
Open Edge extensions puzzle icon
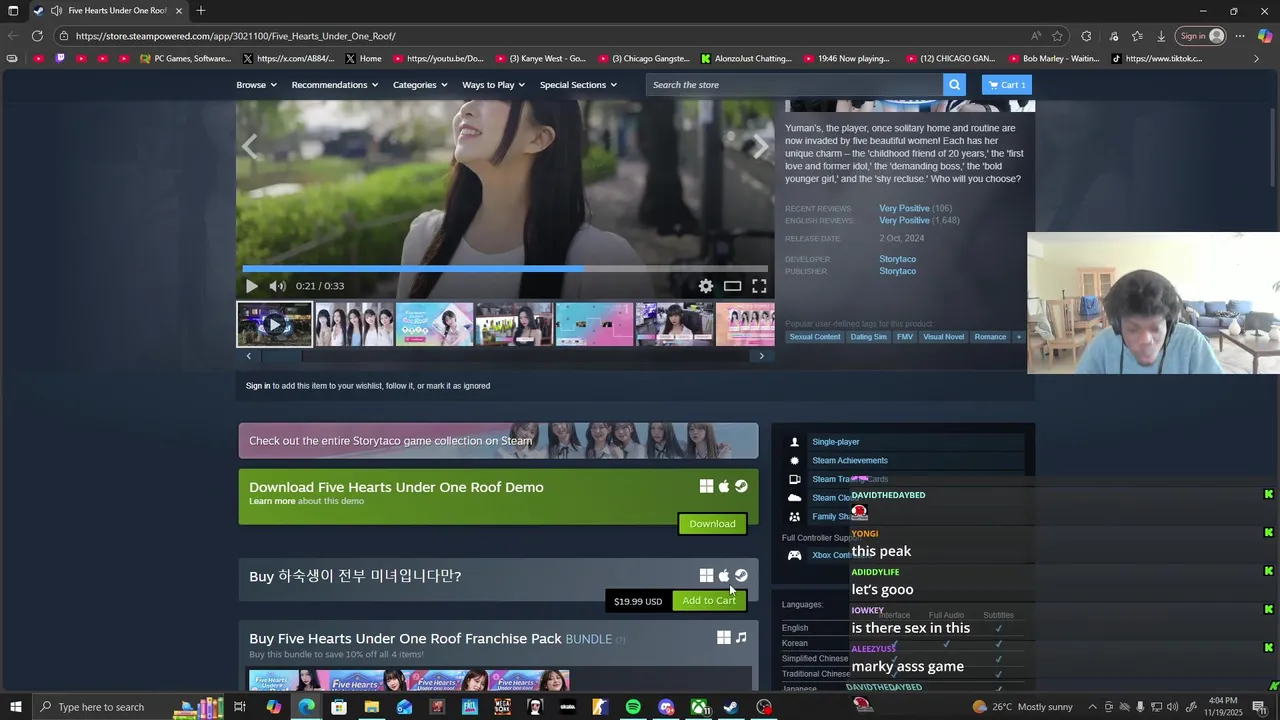pyautogui.click(x=1086, y=36)
